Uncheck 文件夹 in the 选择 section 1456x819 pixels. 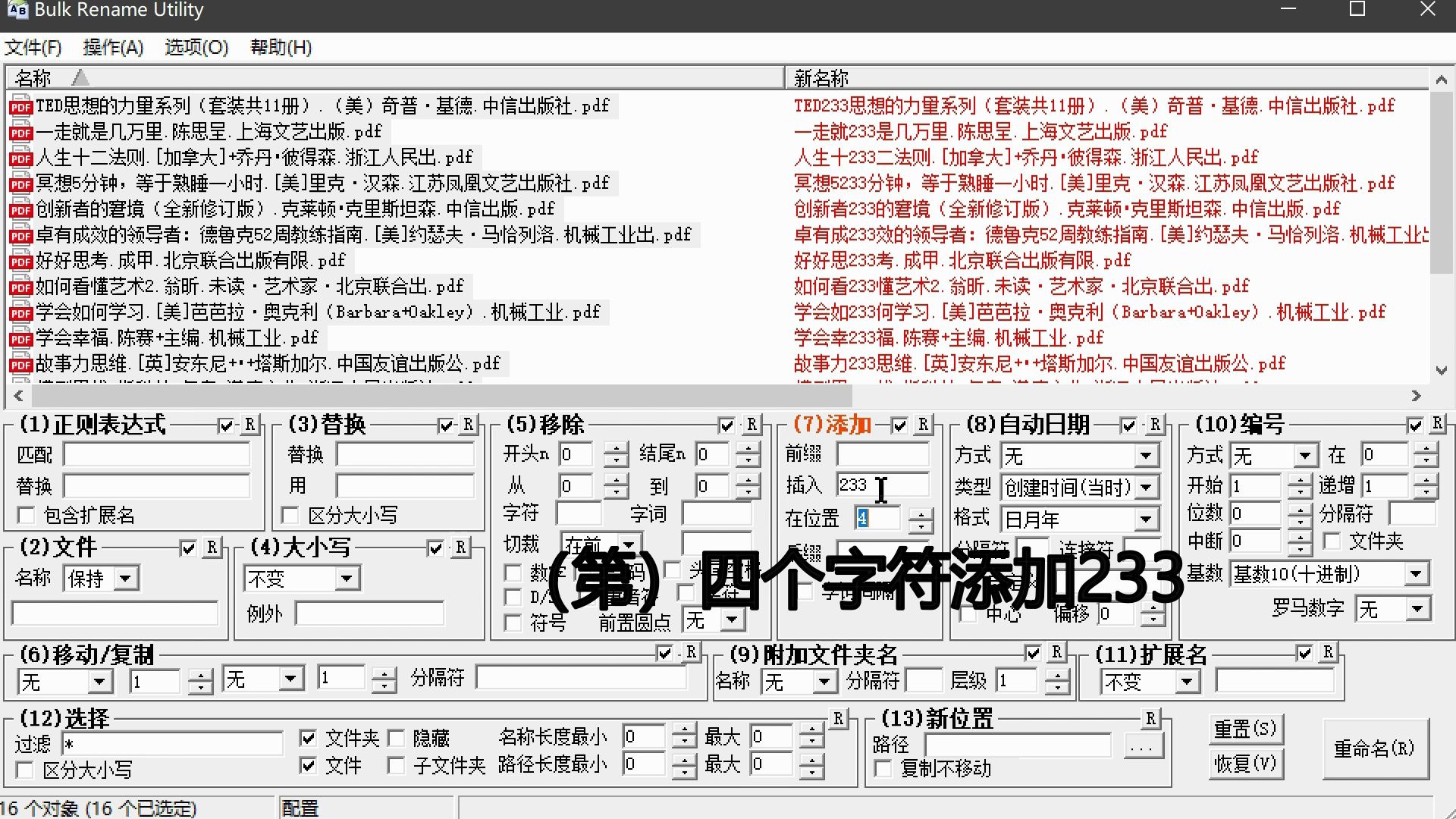tap(308, 736)
